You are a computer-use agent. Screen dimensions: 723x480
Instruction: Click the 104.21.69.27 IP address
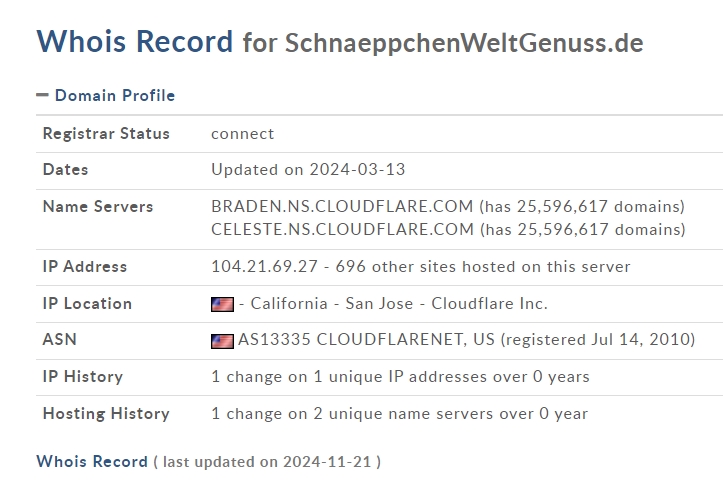coord(265,267)
